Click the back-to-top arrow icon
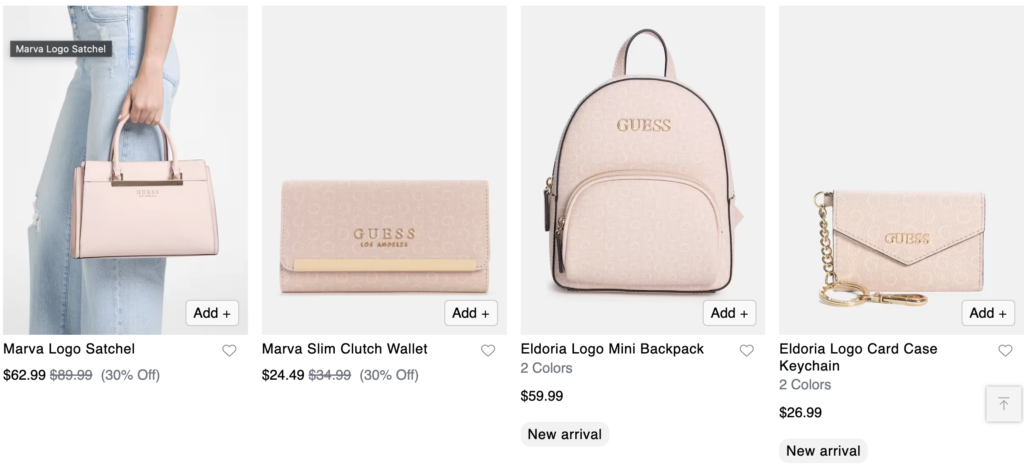Image resolution: width=1024 pixels, height=467 pixels. click(1004, 404)
